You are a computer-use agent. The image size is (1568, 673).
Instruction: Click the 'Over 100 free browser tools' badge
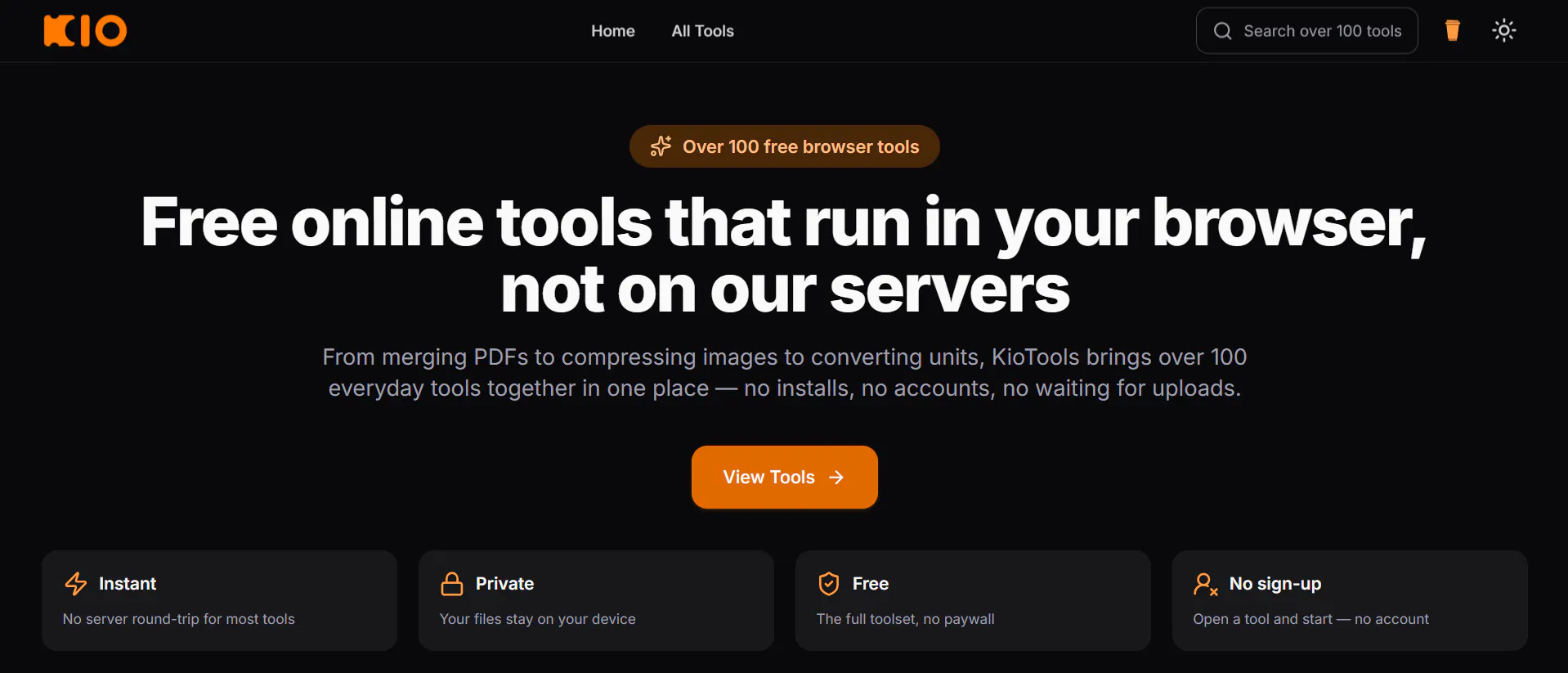click(785, 146)
